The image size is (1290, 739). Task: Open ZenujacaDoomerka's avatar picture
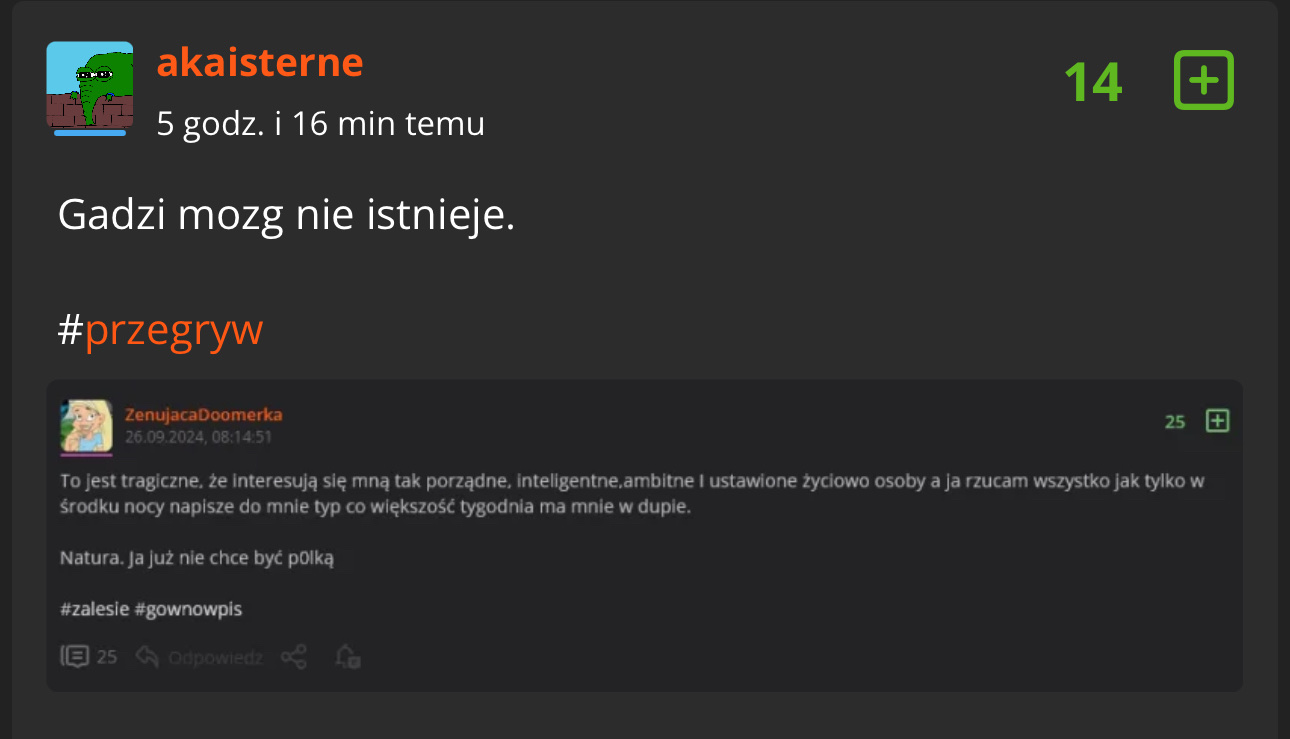[86, 426]
